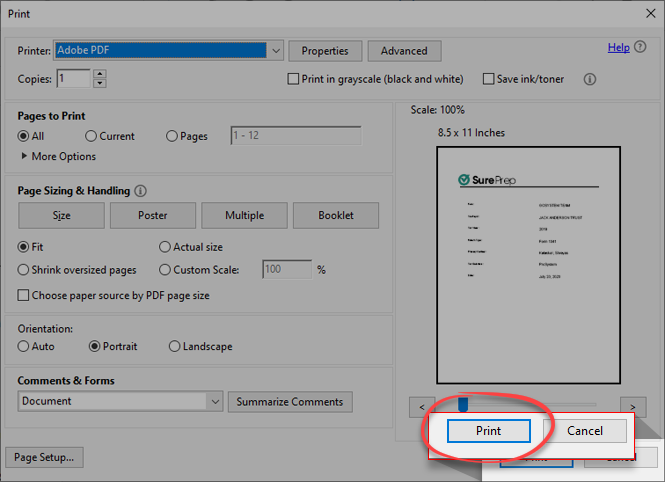Enable Print in grayscale checkbox

click(x=294, y=79)
